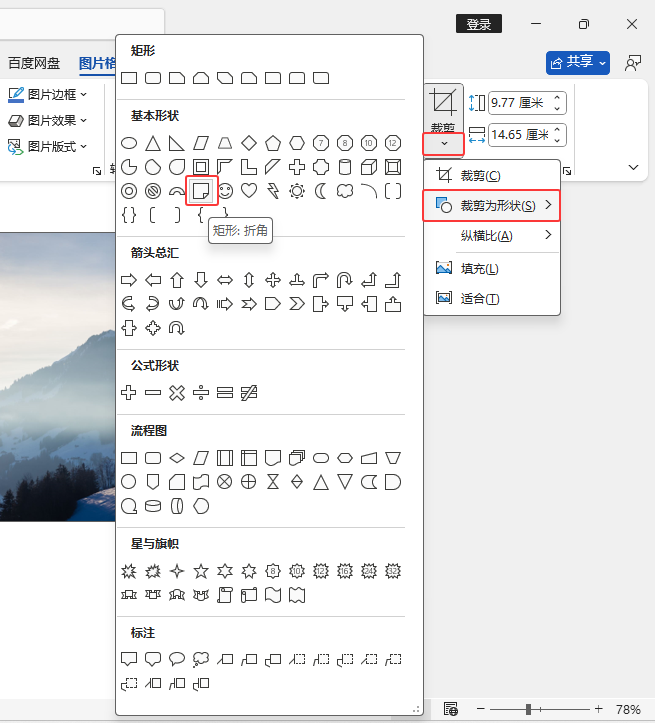Choose the division sign equation shape

pos(201,393)
